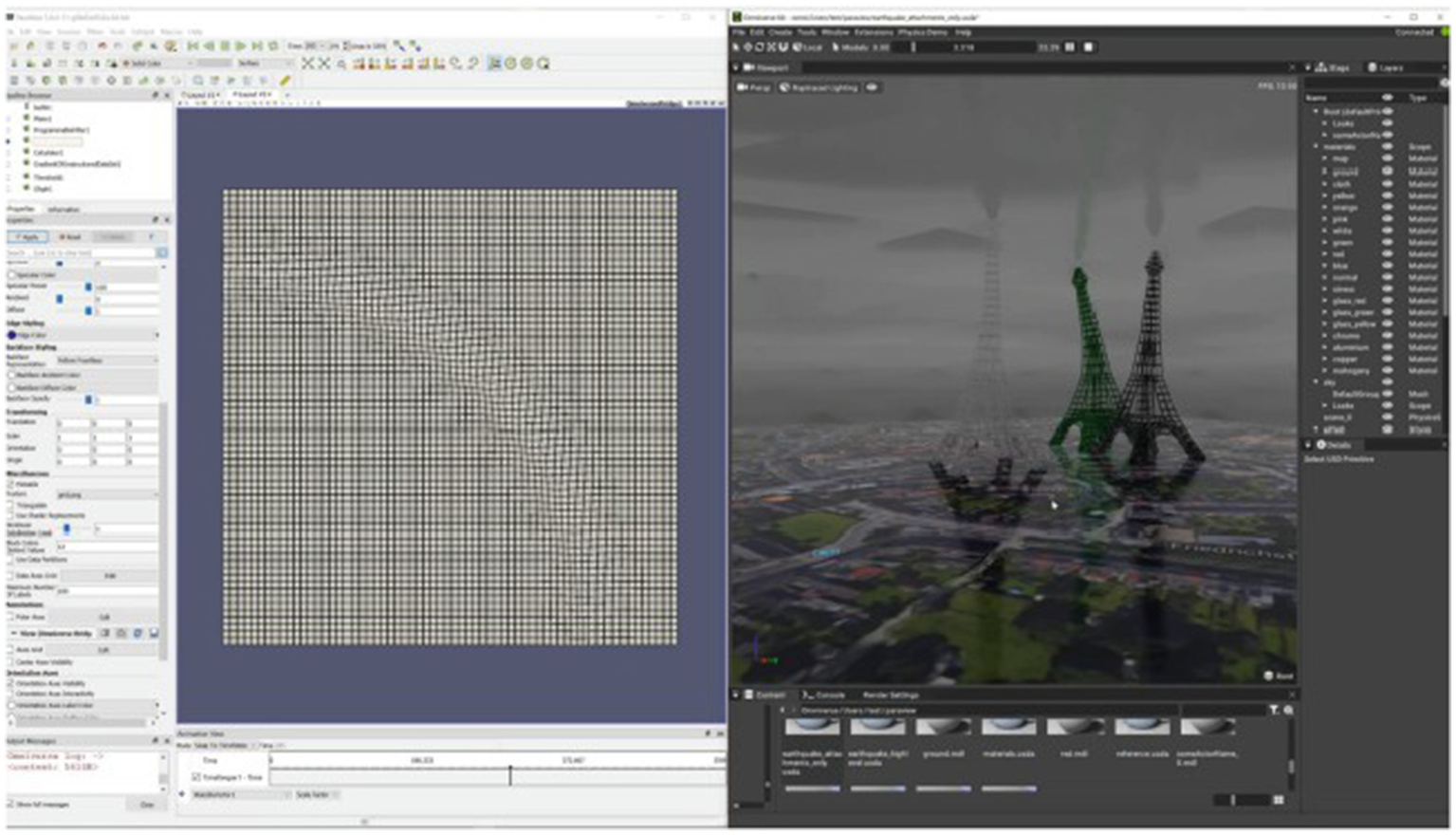1456x835 pixels.
Task: Click the Omniverse pause playback button
Action: [x=1070, y=46]
